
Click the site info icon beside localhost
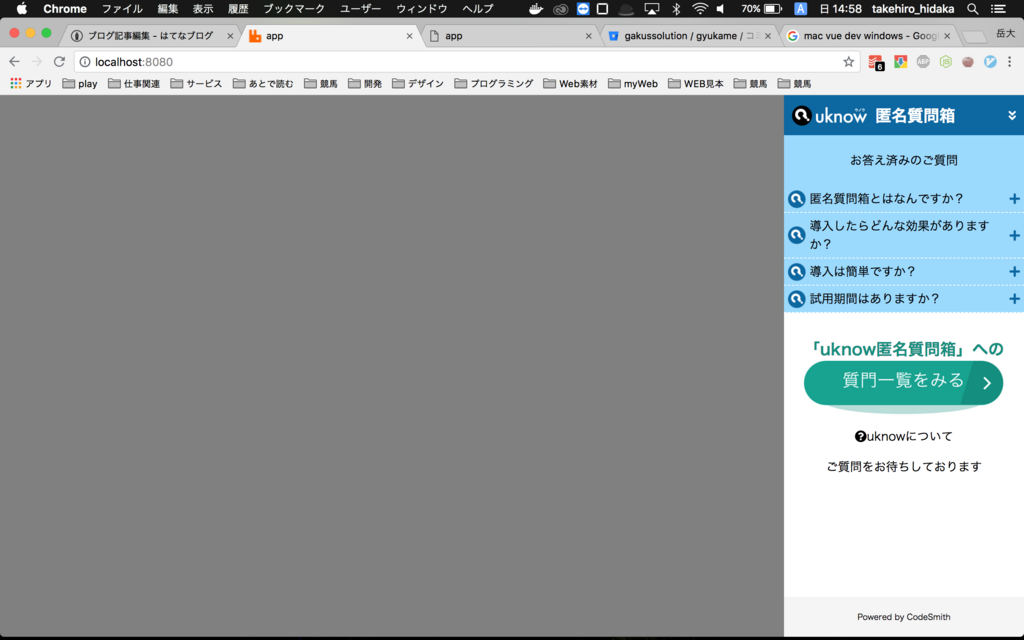85,62
